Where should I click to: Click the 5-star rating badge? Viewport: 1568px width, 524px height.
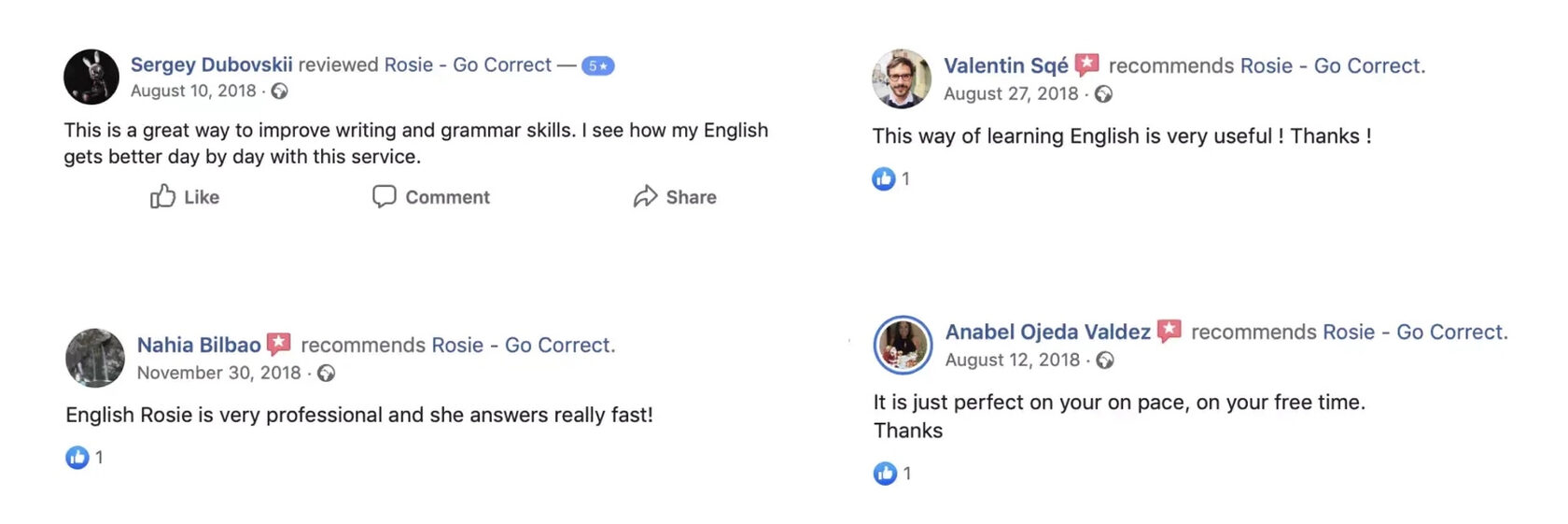[x=597, y=66]
